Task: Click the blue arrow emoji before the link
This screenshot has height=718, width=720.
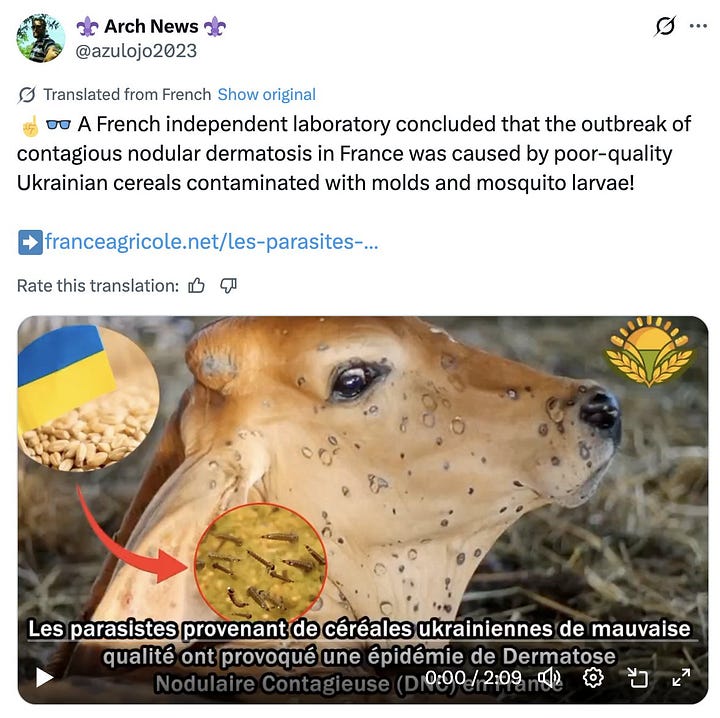Action: tap(30, 242)
